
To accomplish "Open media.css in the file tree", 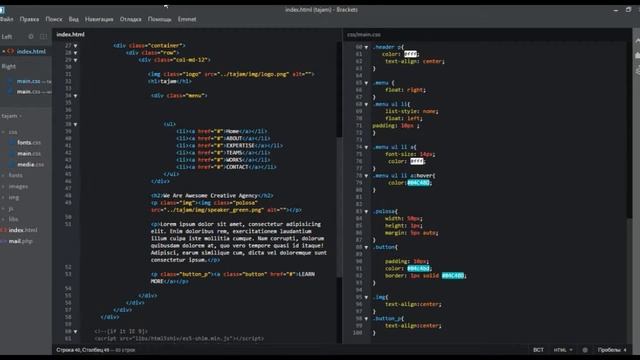I will (x=31, y=164).
